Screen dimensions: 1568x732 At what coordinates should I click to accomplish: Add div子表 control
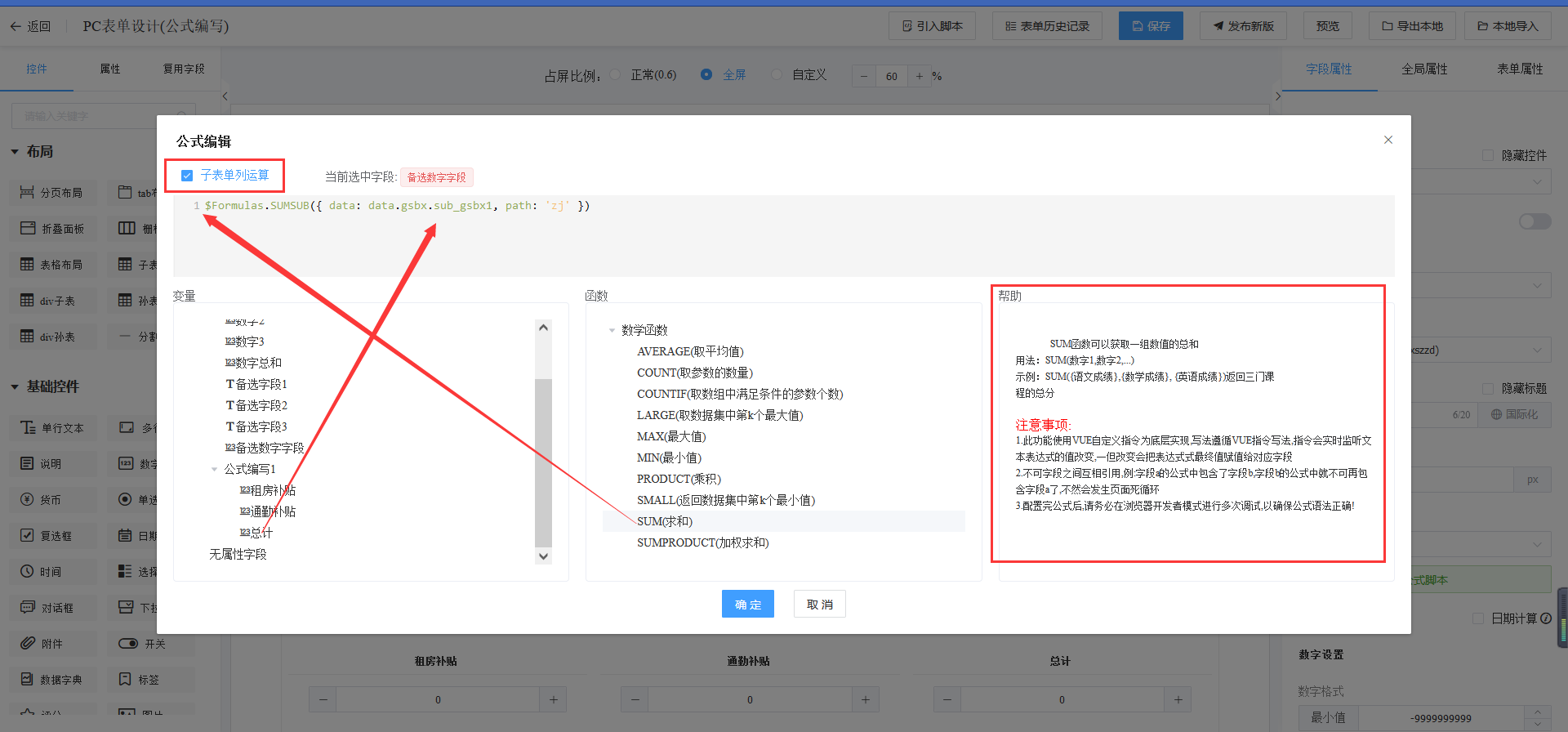coord(53,301)
